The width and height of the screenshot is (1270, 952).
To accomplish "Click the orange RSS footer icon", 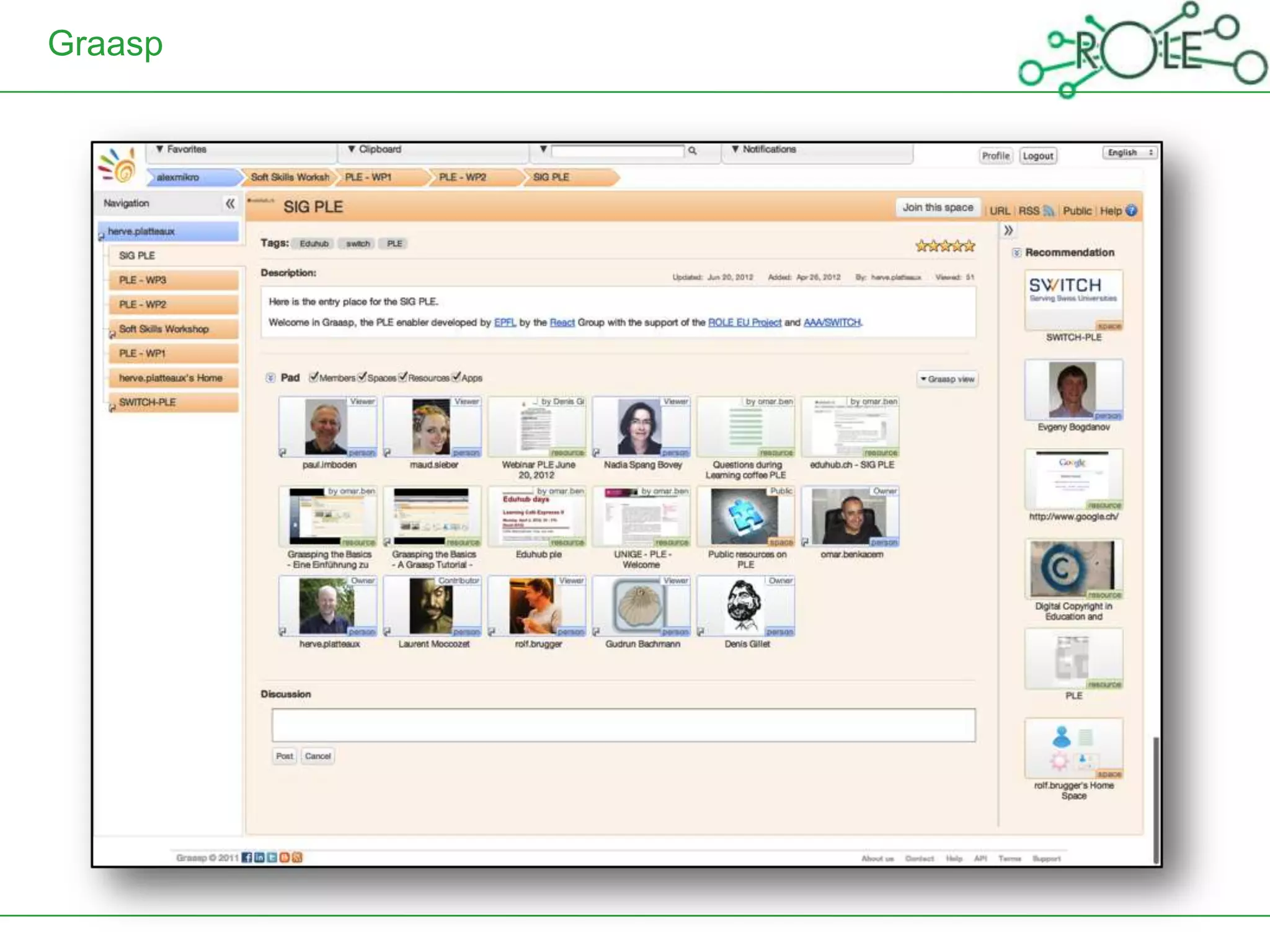I will [x=297, y=857].
